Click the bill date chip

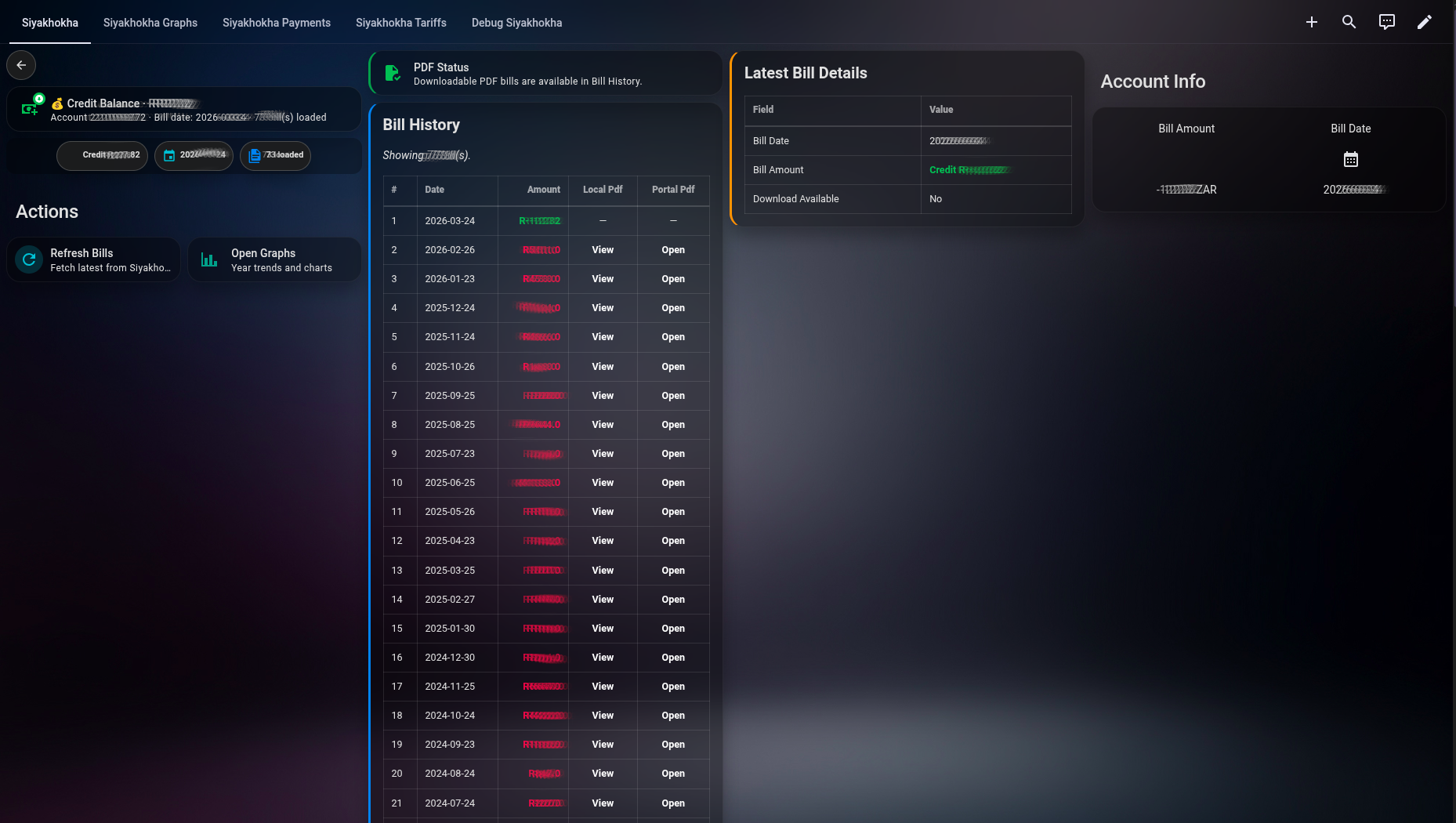click(194, 155)
